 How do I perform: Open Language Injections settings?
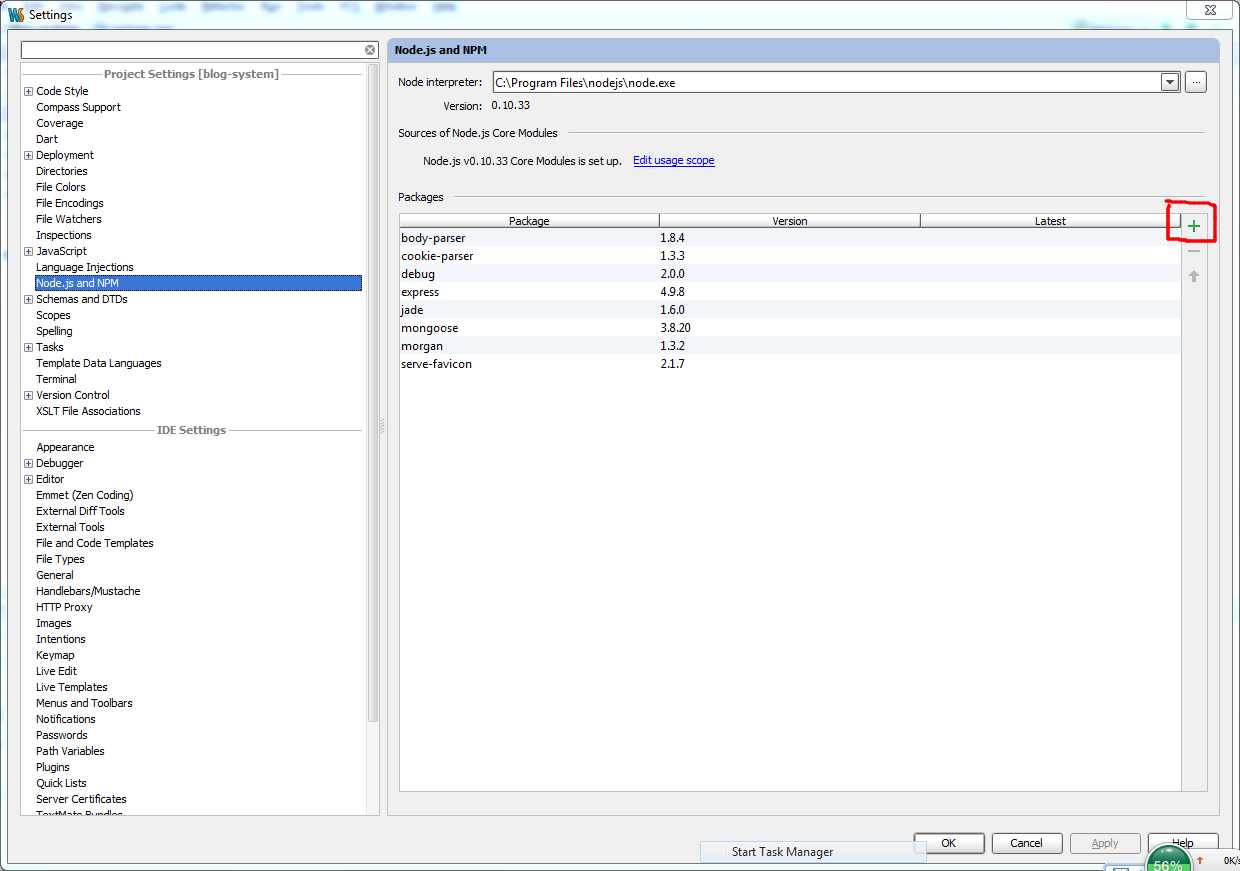point(85,267)
